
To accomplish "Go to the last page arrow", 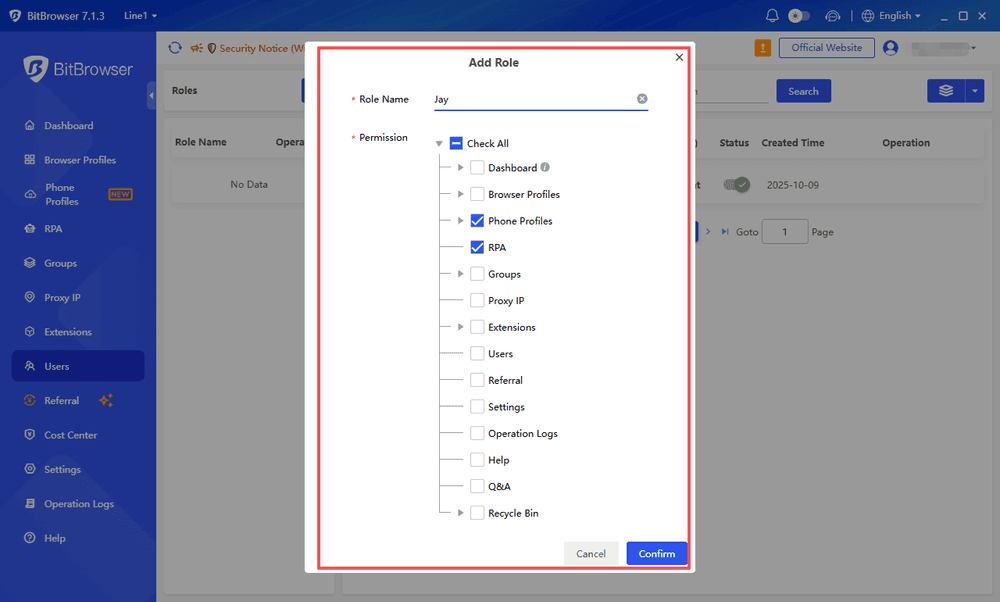I will pos(724,232).
